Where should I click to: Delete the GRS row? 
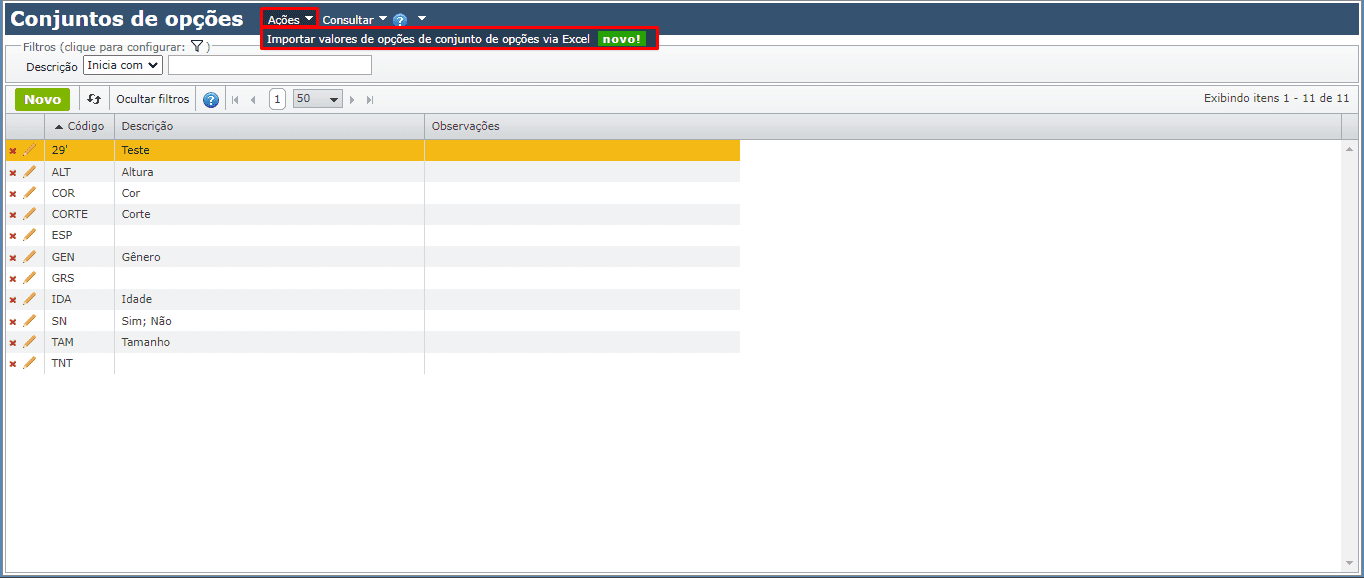13,279
